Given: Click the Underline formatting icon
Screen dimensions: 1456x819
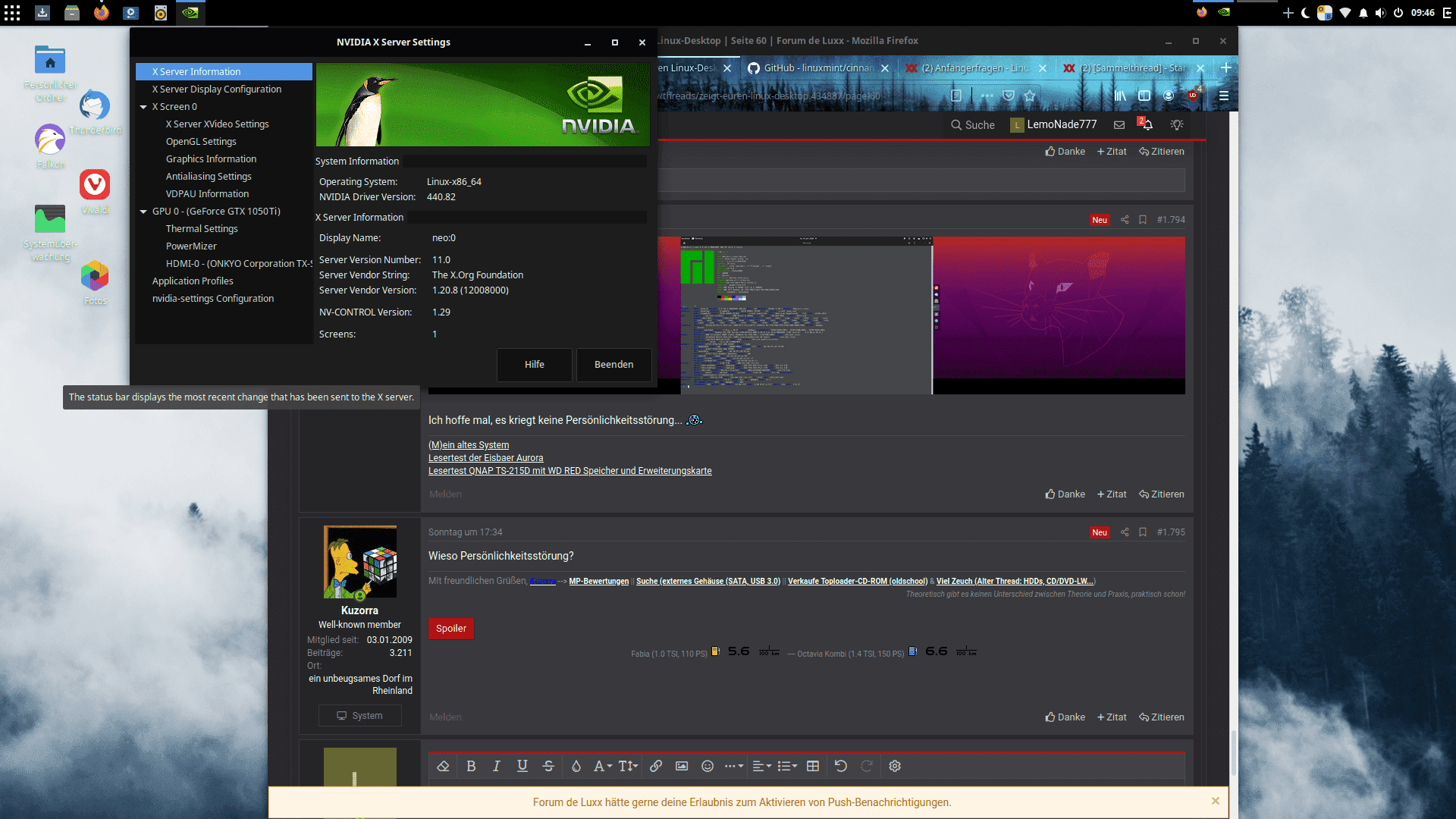Looking at the screenshot, I should pos(522,766).
